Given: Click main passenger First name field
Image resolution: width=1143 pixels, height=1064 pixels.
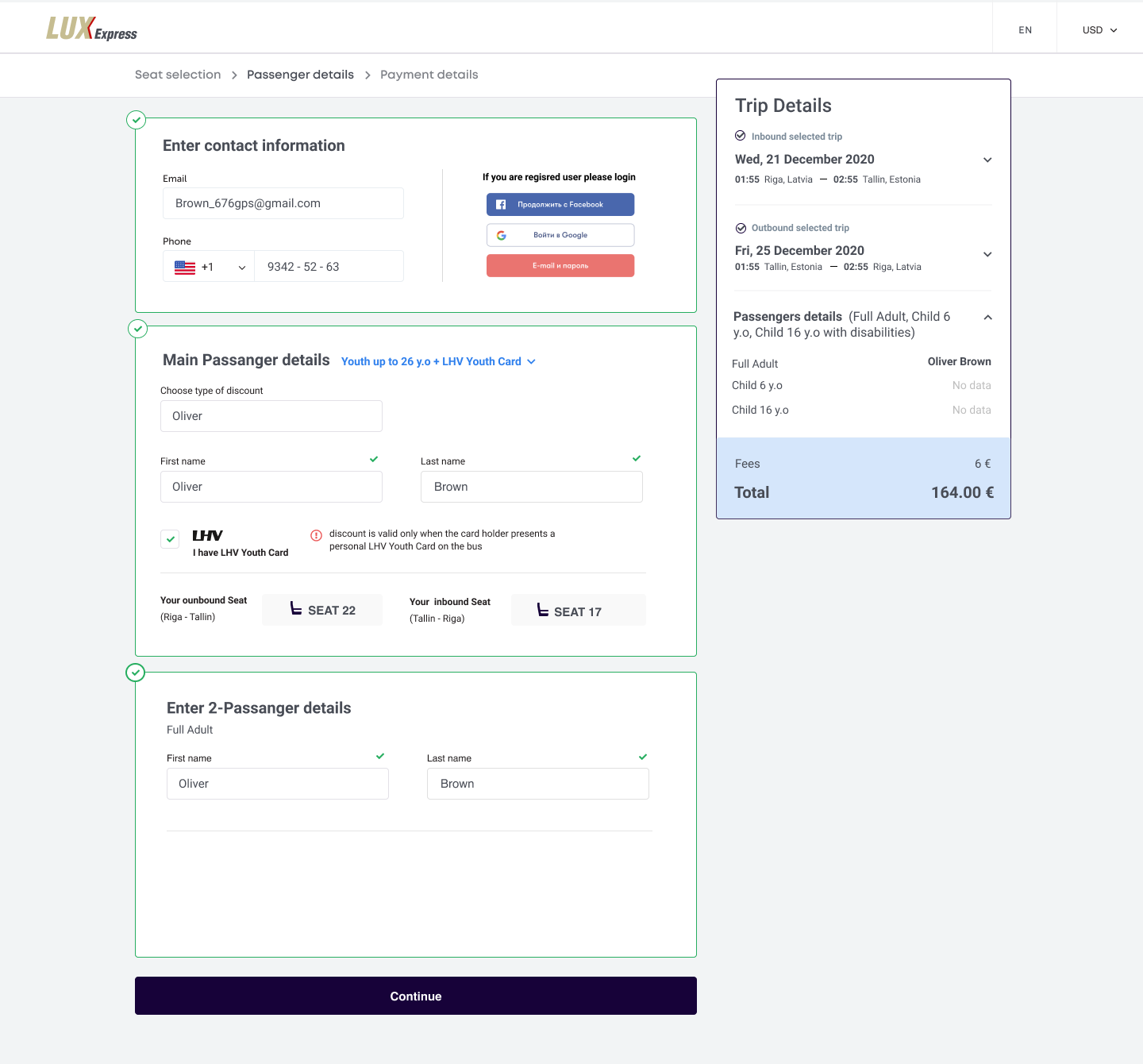Looking at the screenshot, I should [271, 487].
